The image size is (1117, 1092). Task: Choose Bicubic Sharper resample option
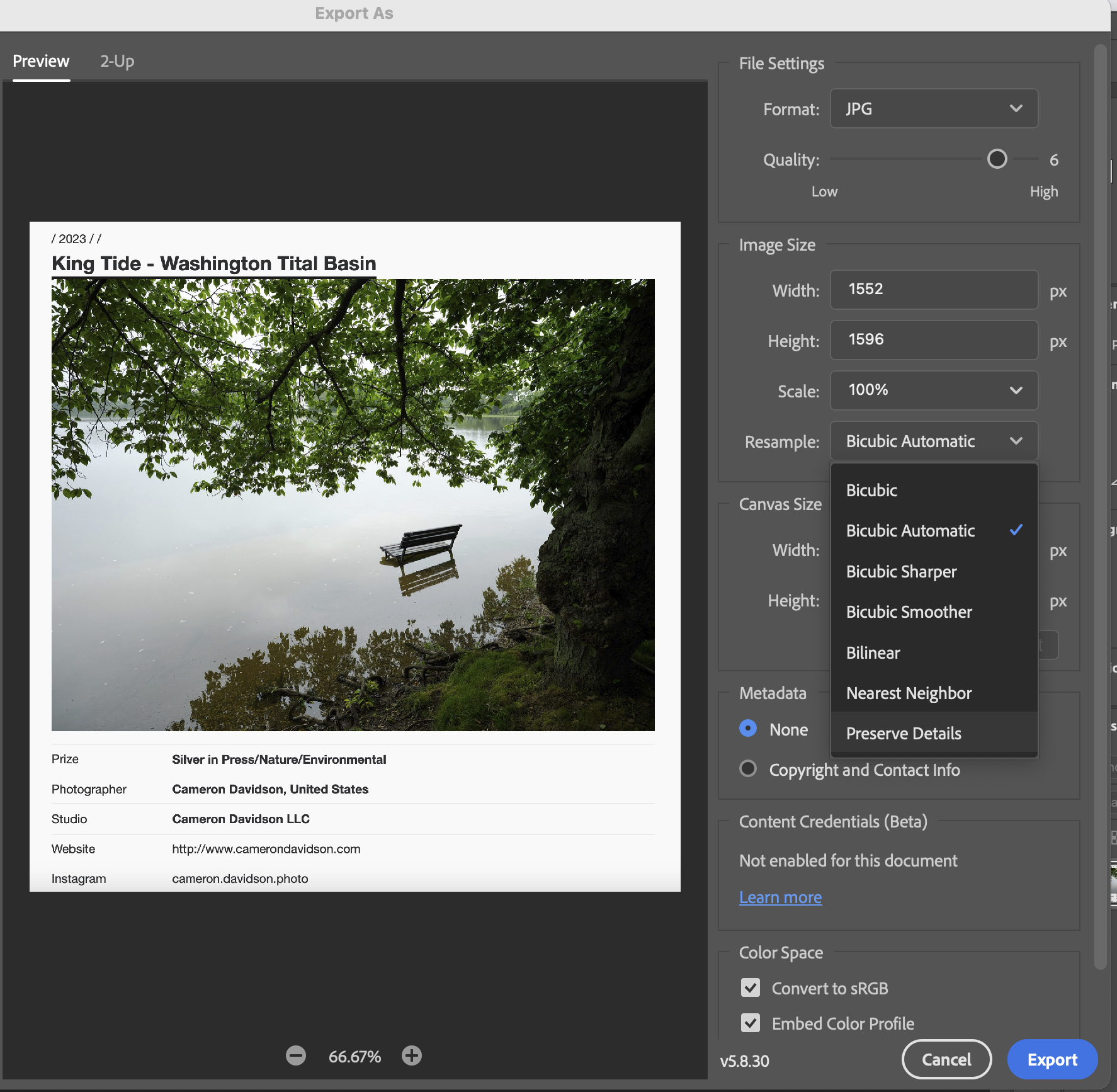pyautogui.click(x=934, y=571)
